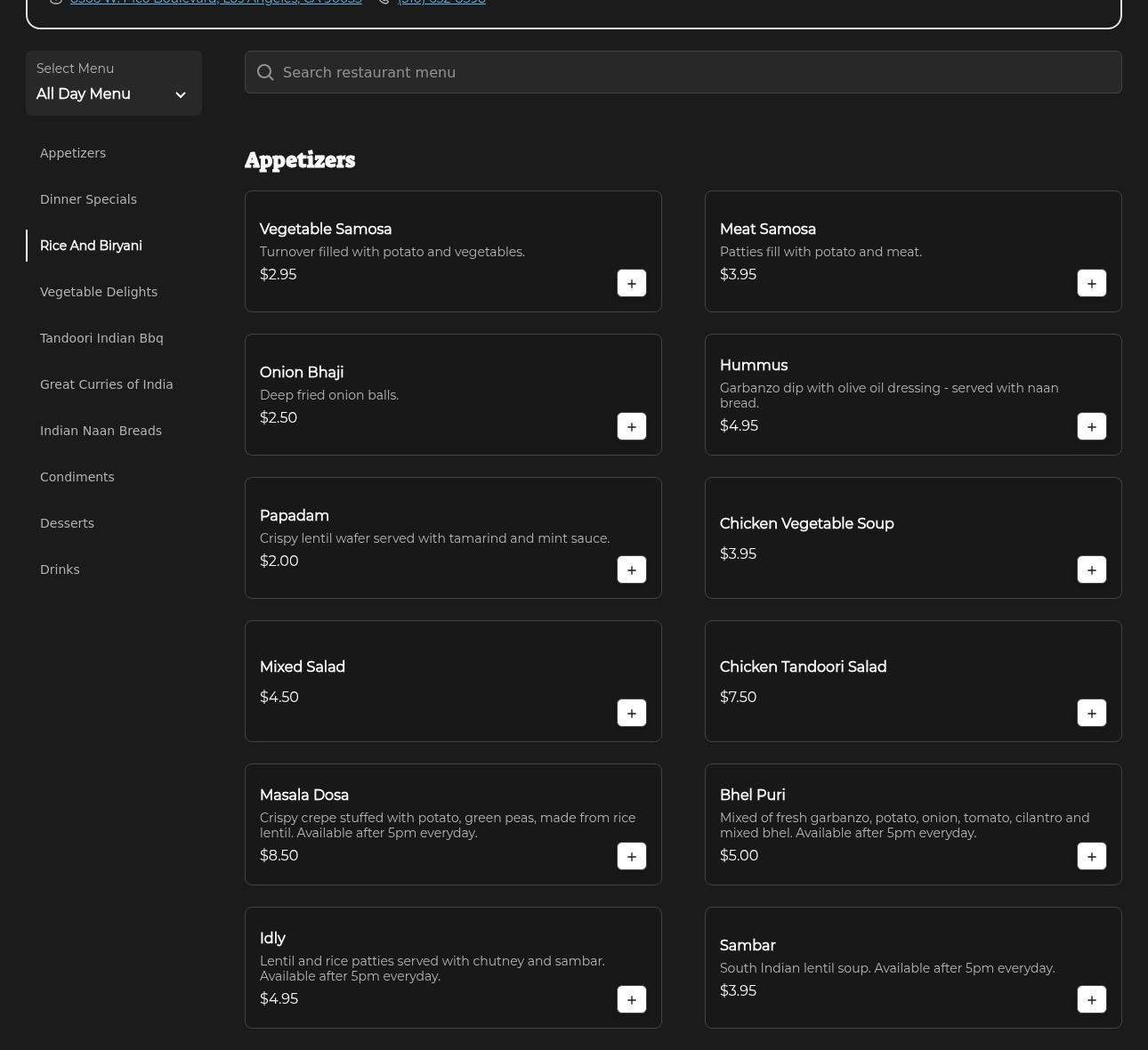Open the restaurant address link
The image size is (1148, 1050).
(216, 3)
